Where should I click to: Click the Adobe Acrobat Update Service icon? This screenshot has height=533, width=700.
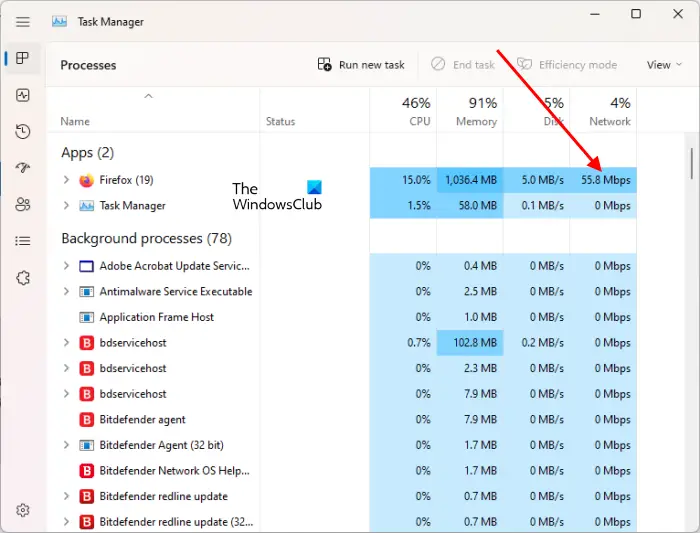coord(87,266)
